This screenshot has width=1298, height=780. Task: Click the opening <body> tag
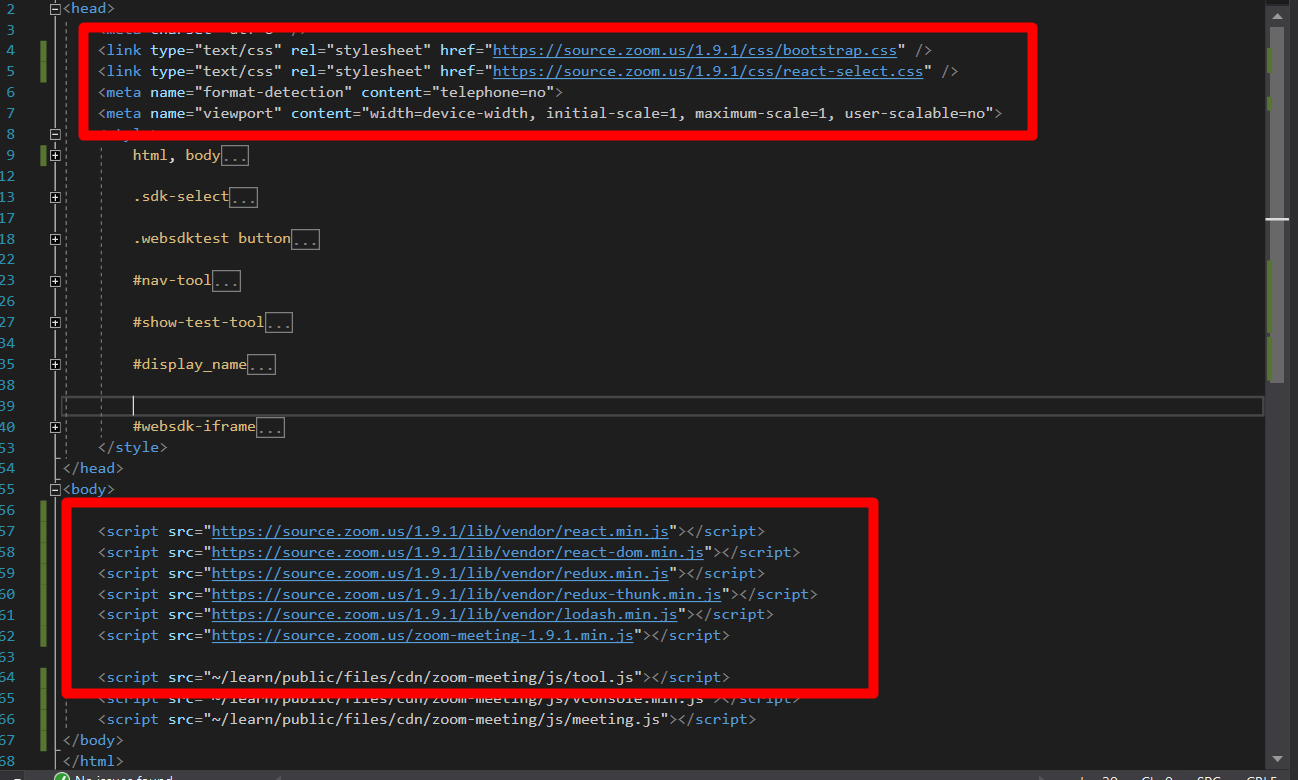(x=89, y=489)
